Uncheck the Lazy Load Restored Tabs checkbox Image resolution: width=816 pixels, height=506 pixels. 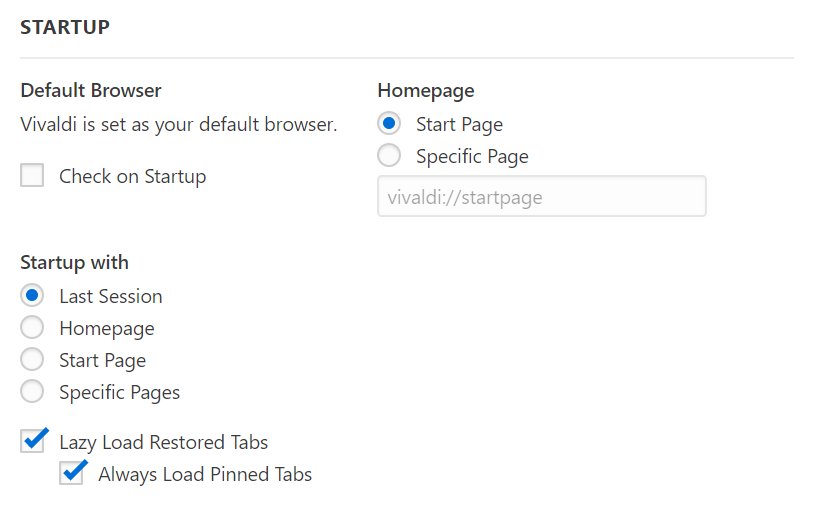pyautogui.click(x=32, y=441)
